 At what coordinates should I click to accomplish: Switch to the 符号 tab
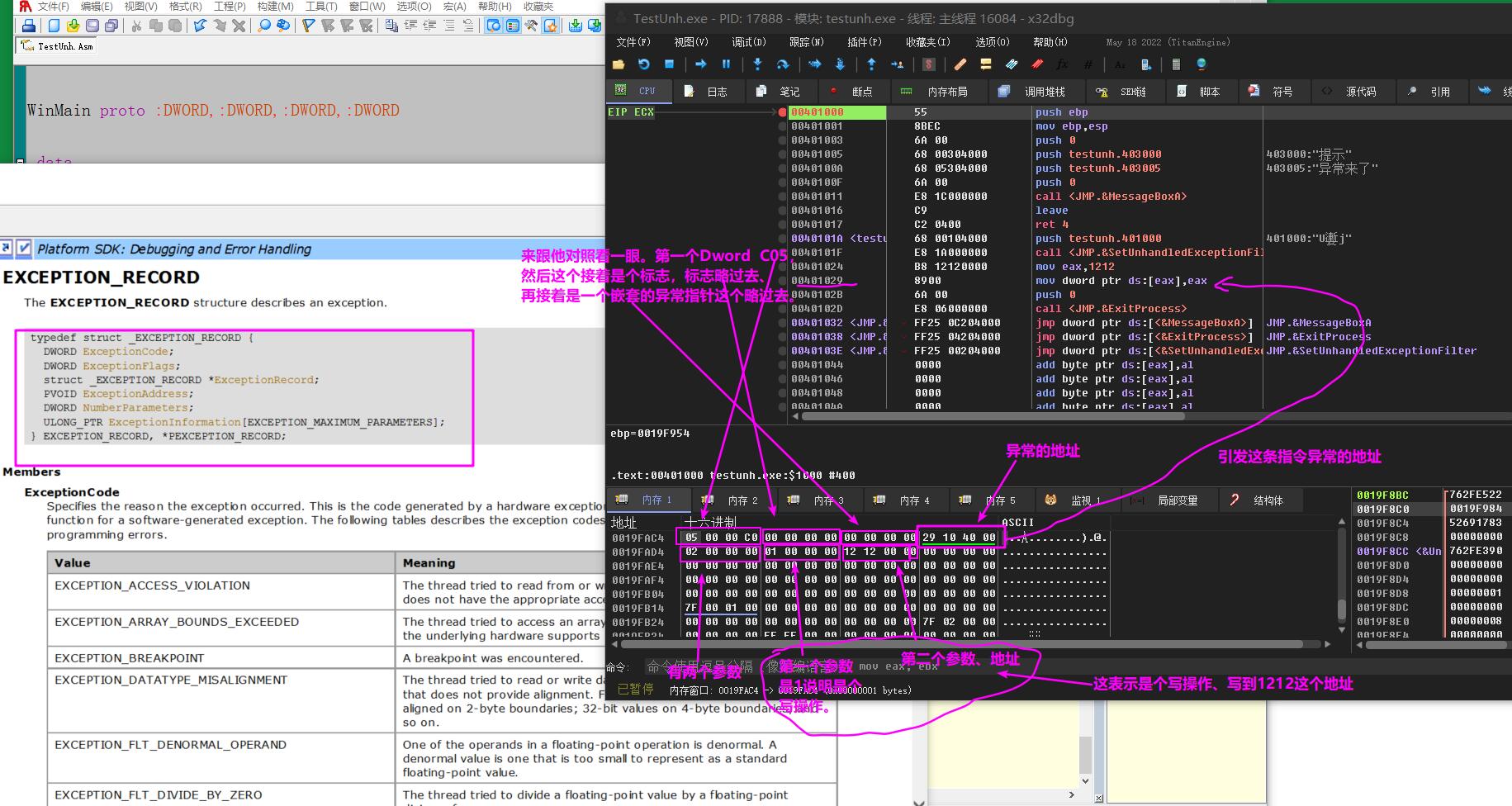[1273, 92]
